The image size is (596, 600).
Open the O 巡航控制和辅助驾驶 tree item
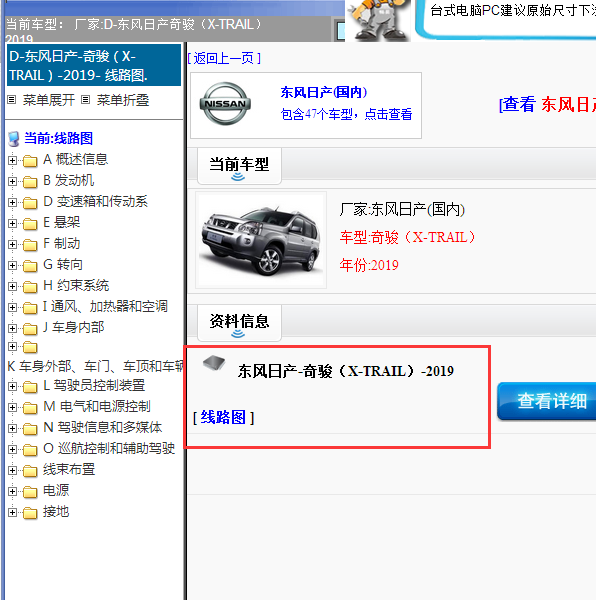coord(109,448)
